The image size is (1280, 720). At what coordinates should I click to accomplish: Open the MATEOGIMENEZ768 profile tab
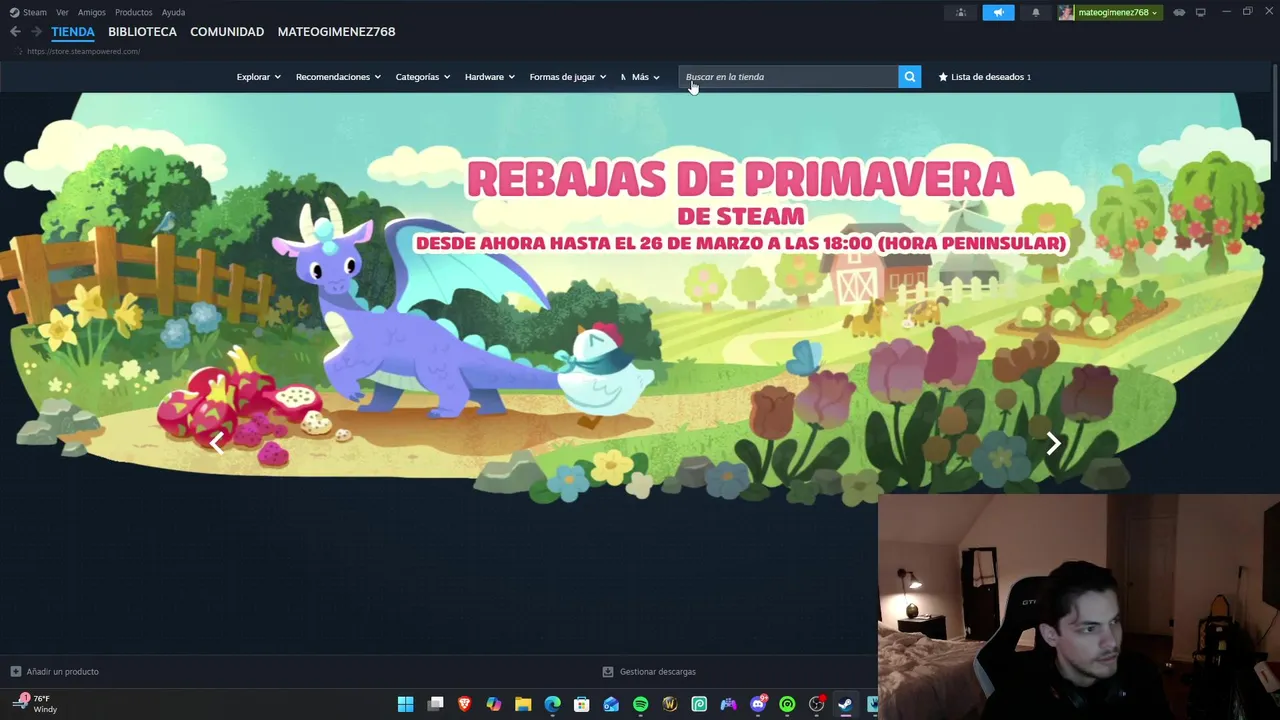pos(336,32)
